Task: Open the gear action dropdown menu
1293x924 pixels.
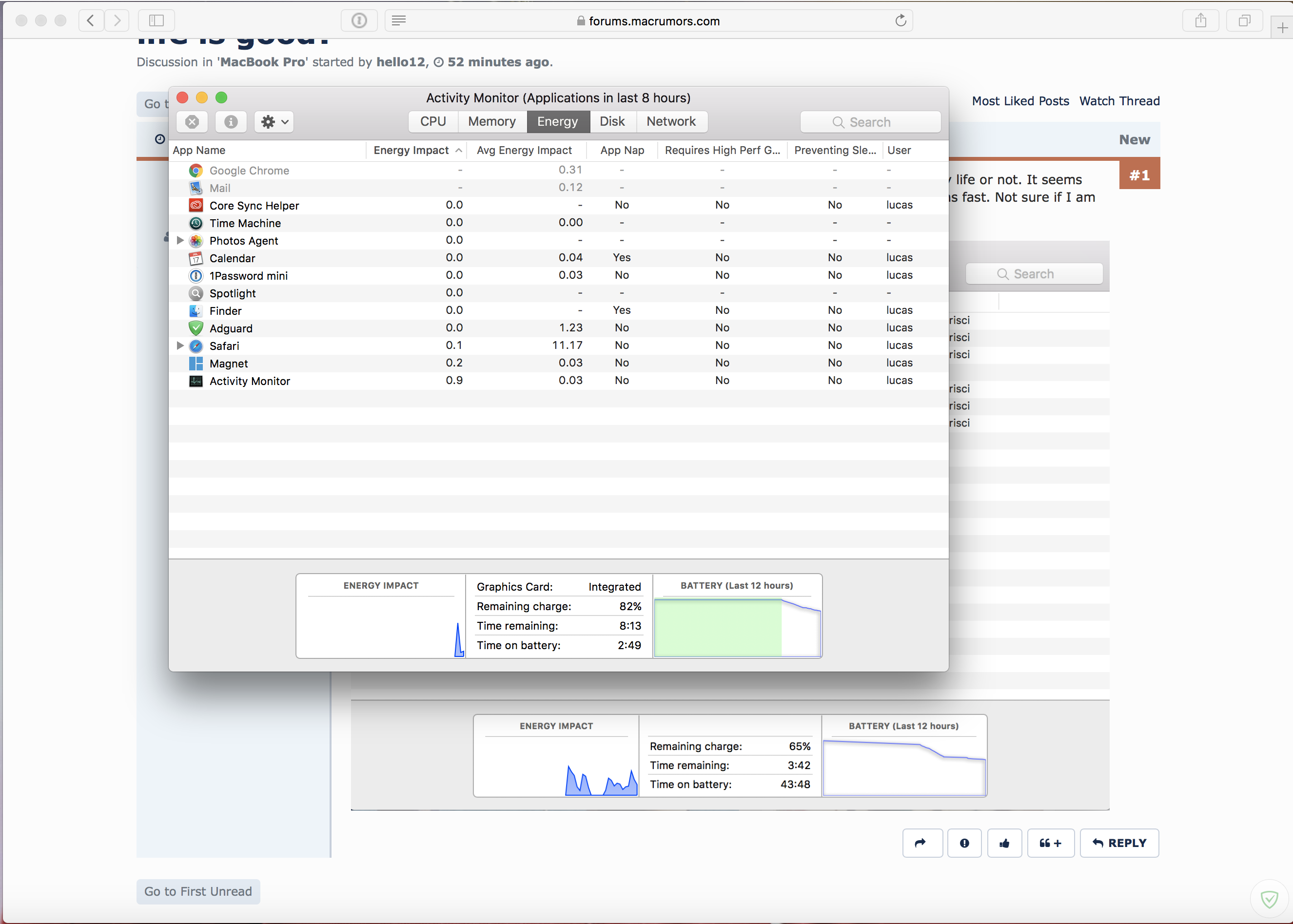Action: pos(274,122)
